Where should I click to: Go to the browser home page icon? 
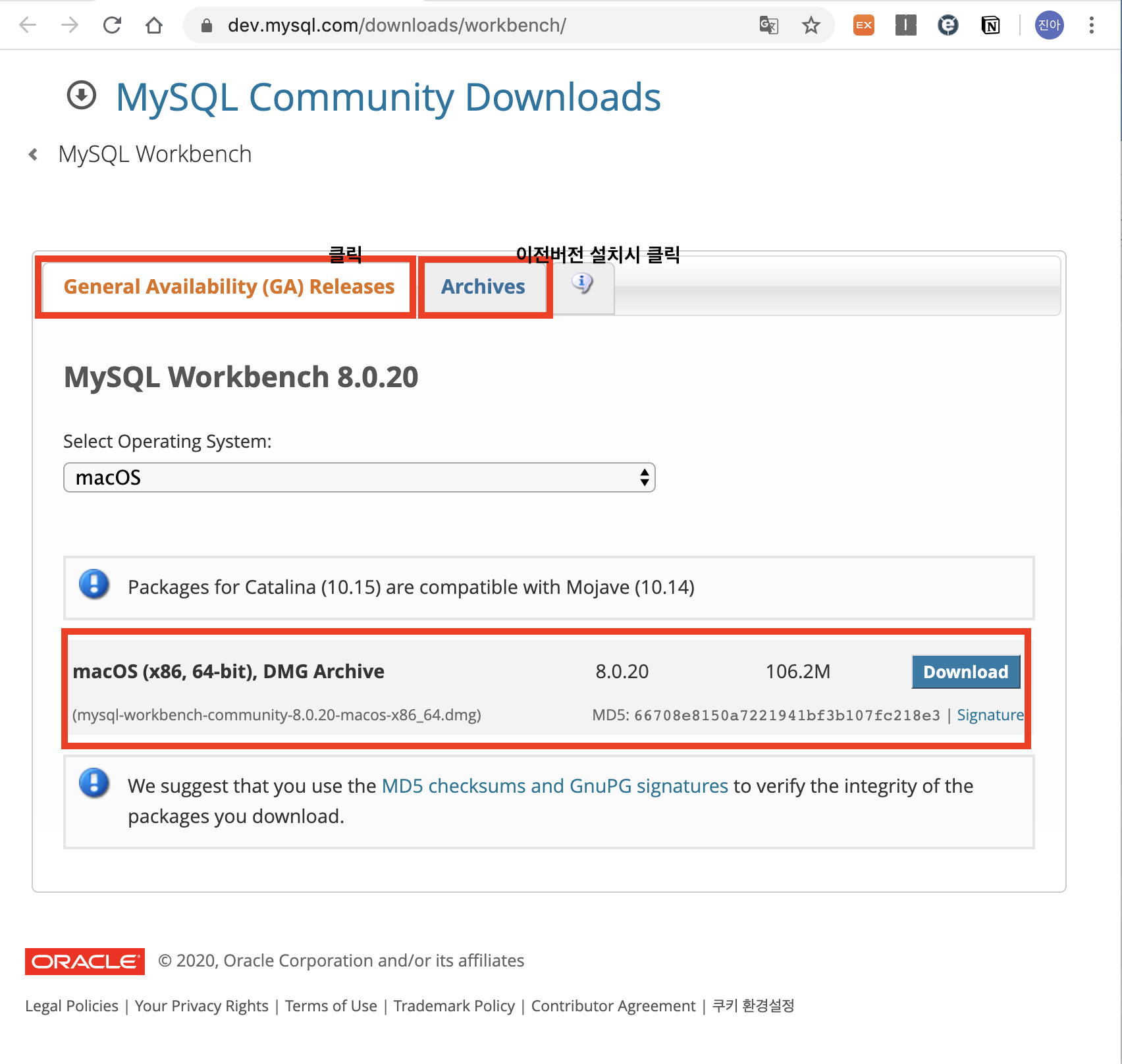[x=154, y=25]
